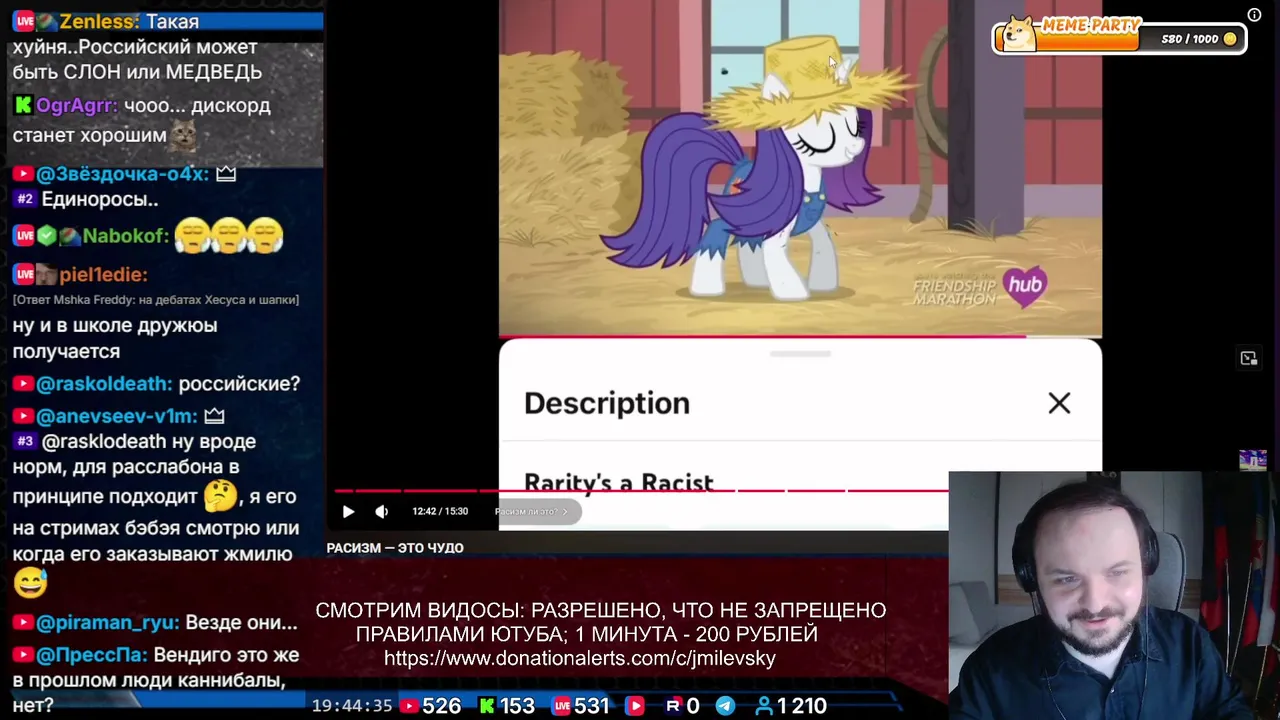Click the 580 / 1000 counter
The image size is (1280, 720).
[x=1190, y=39]
